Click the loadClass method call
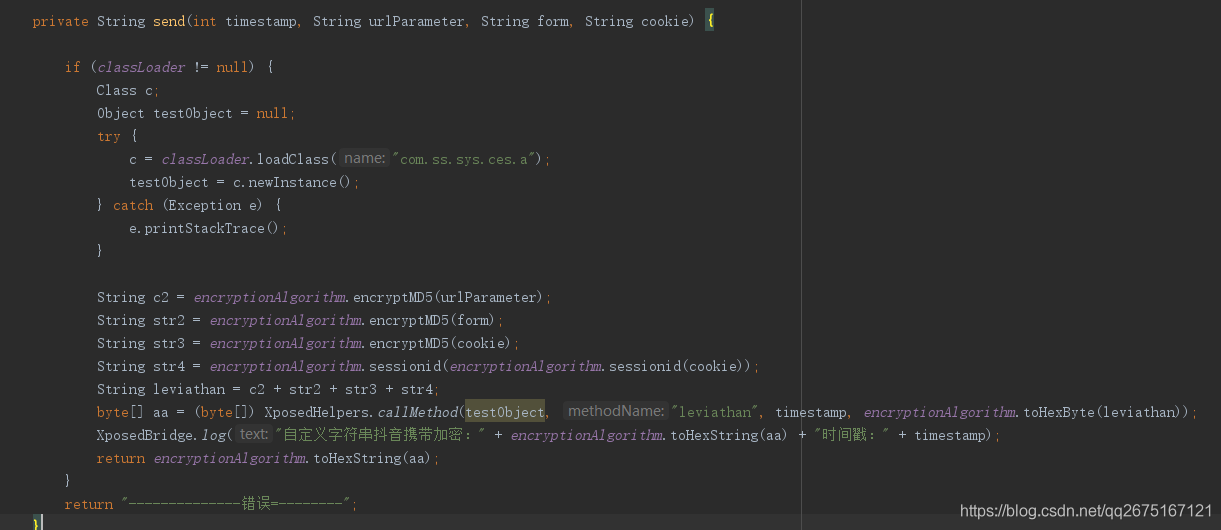 pos(293,159)
